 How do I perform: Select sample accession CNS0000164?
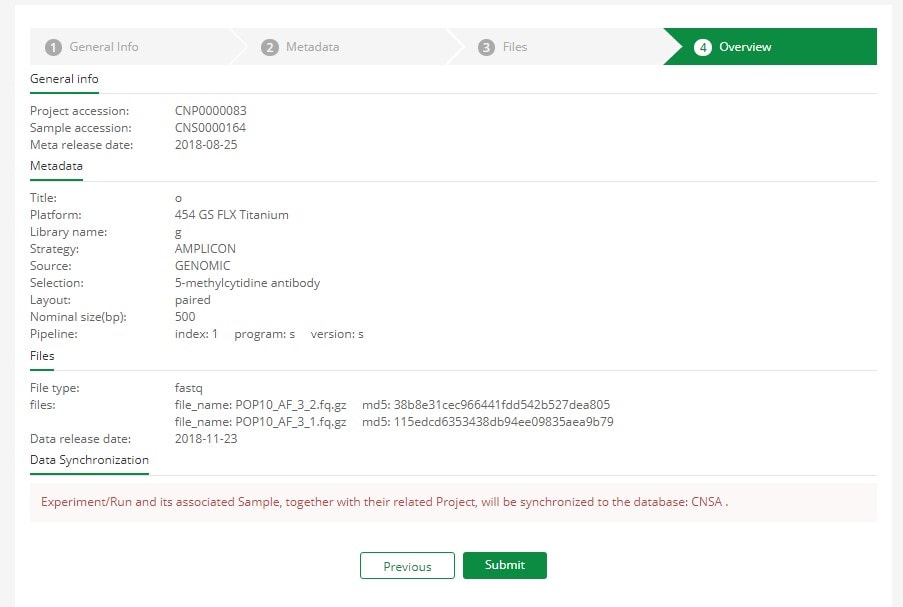coord(210,128)
